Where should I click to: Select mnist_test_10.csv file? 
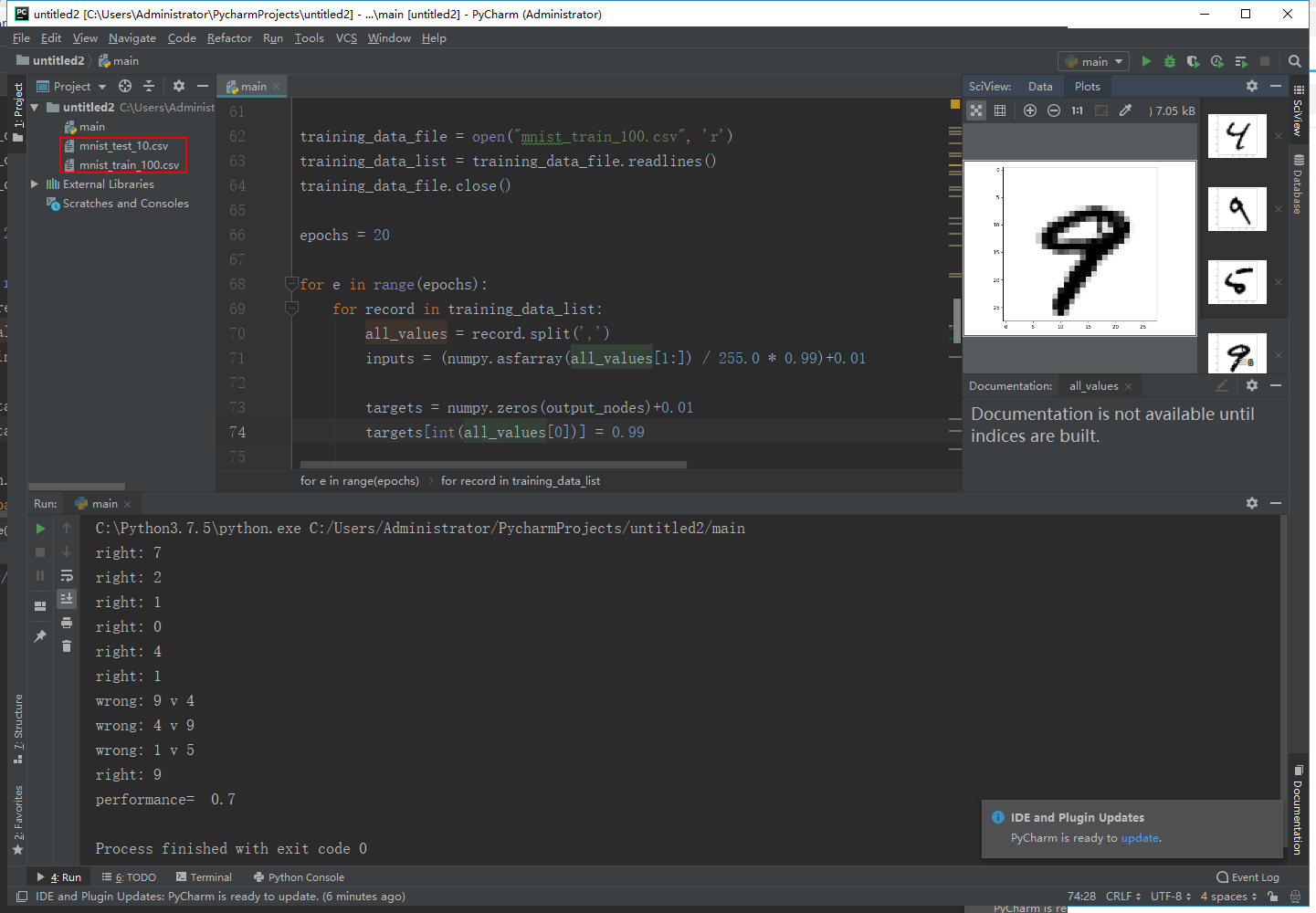(123, 146)
